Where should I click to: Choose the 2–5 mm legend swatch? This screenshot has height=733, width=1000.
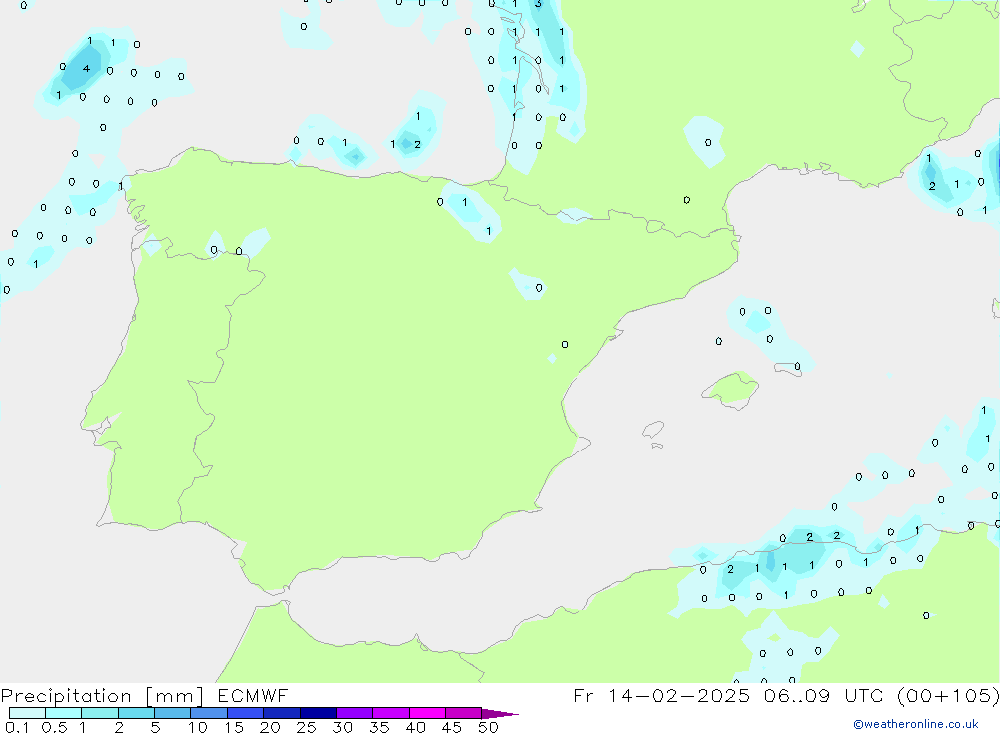136,713
